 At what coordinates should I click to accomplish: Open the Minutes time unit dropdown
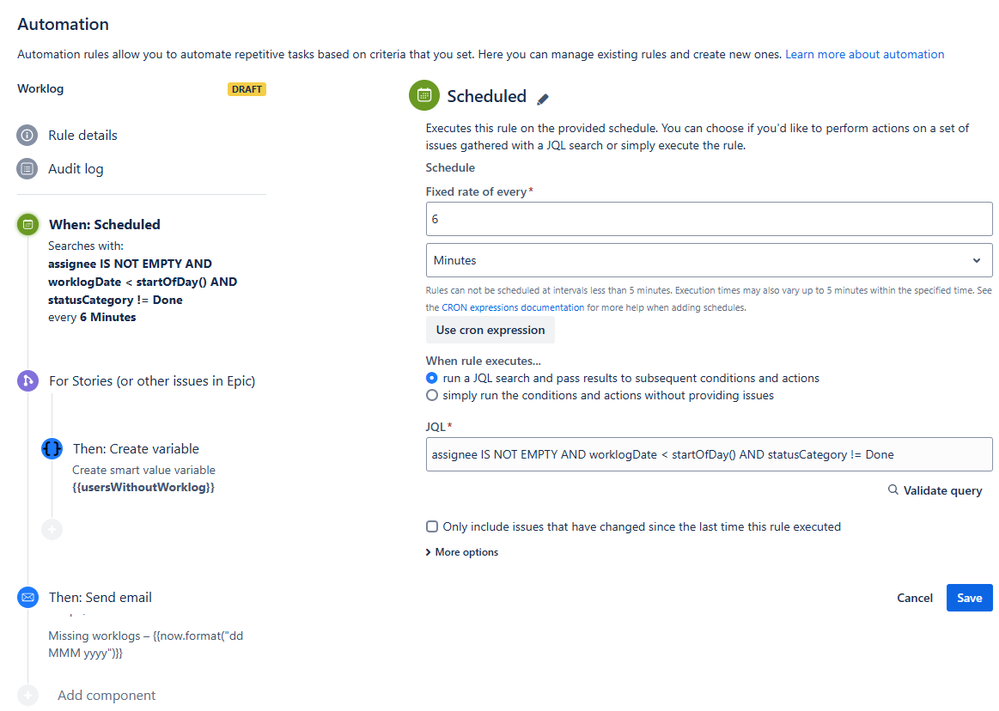pyautogui.click(x=708, y=260)
